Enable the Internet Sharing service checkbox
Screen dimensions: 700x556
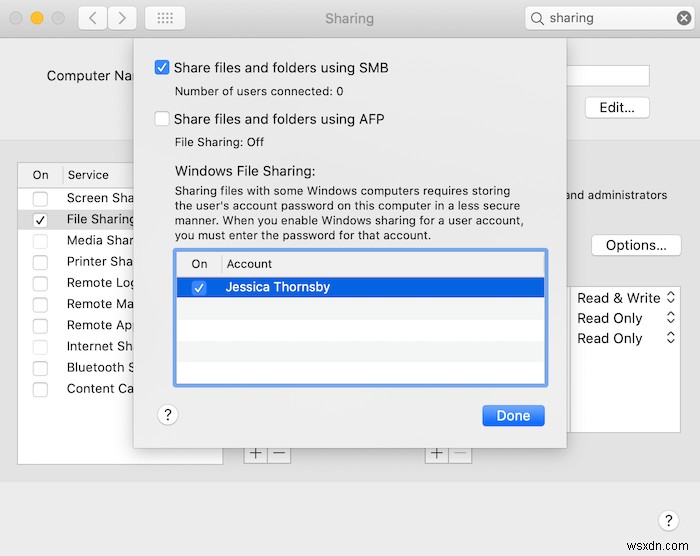[x=40, y=347]
